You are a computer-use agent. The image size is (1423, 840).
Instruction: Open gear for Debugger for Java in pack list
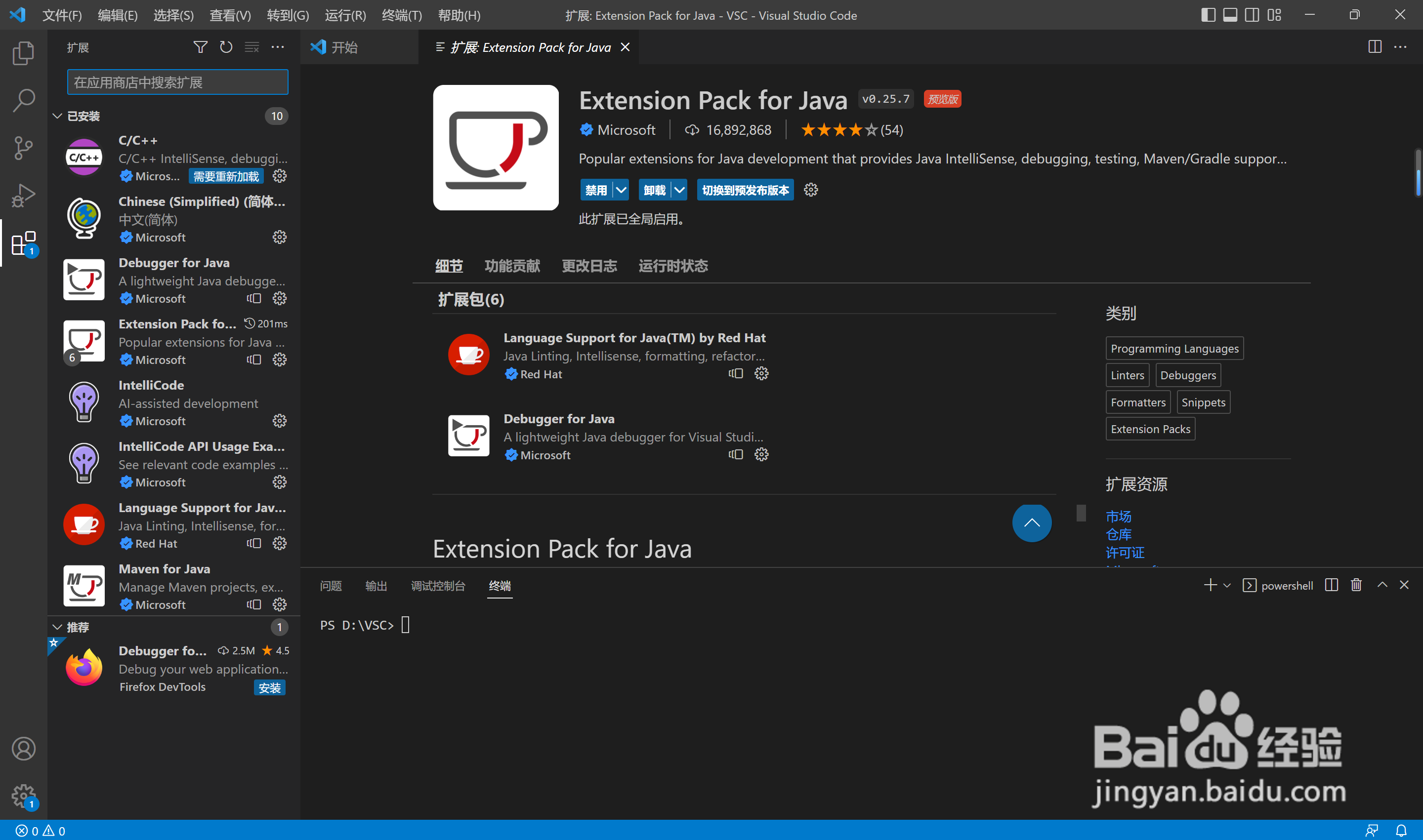[761, 454]
